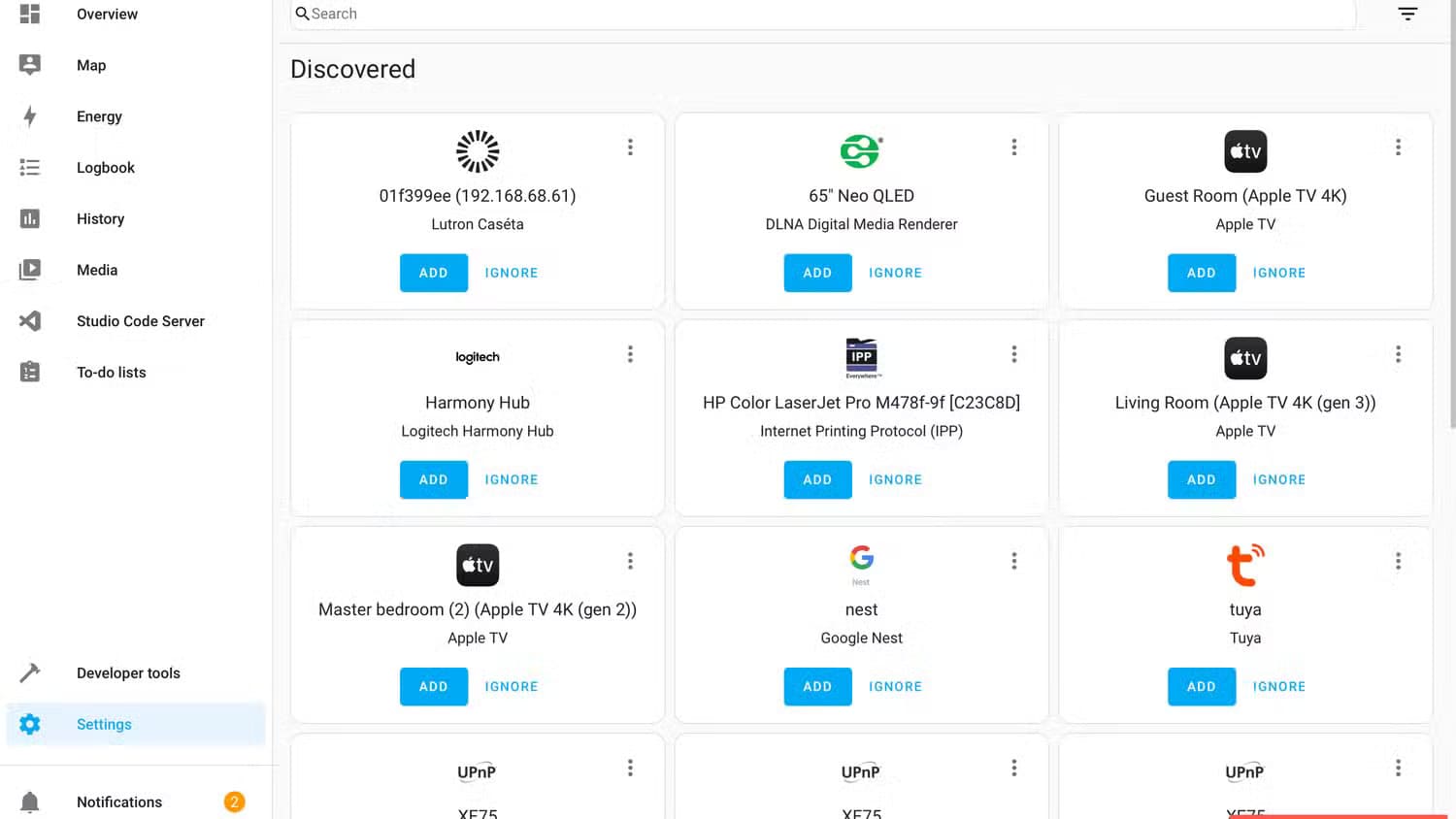Add the Google Nest integration
This screenshot has width=1456, height=819.
[x=817, y=686]
